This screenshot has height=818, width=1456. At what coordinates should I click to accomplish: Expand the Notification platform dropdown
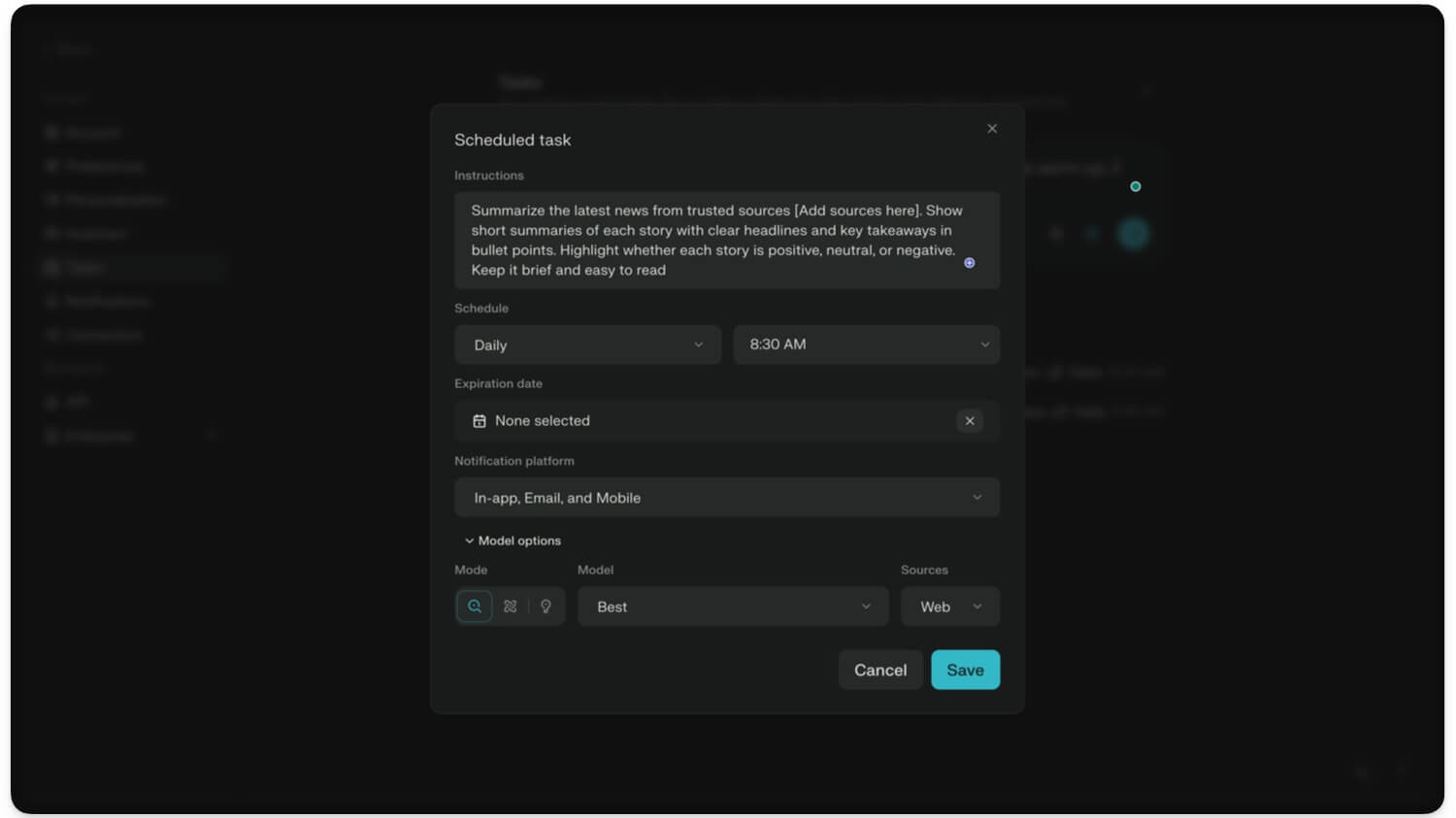click(x=726, y=498)
